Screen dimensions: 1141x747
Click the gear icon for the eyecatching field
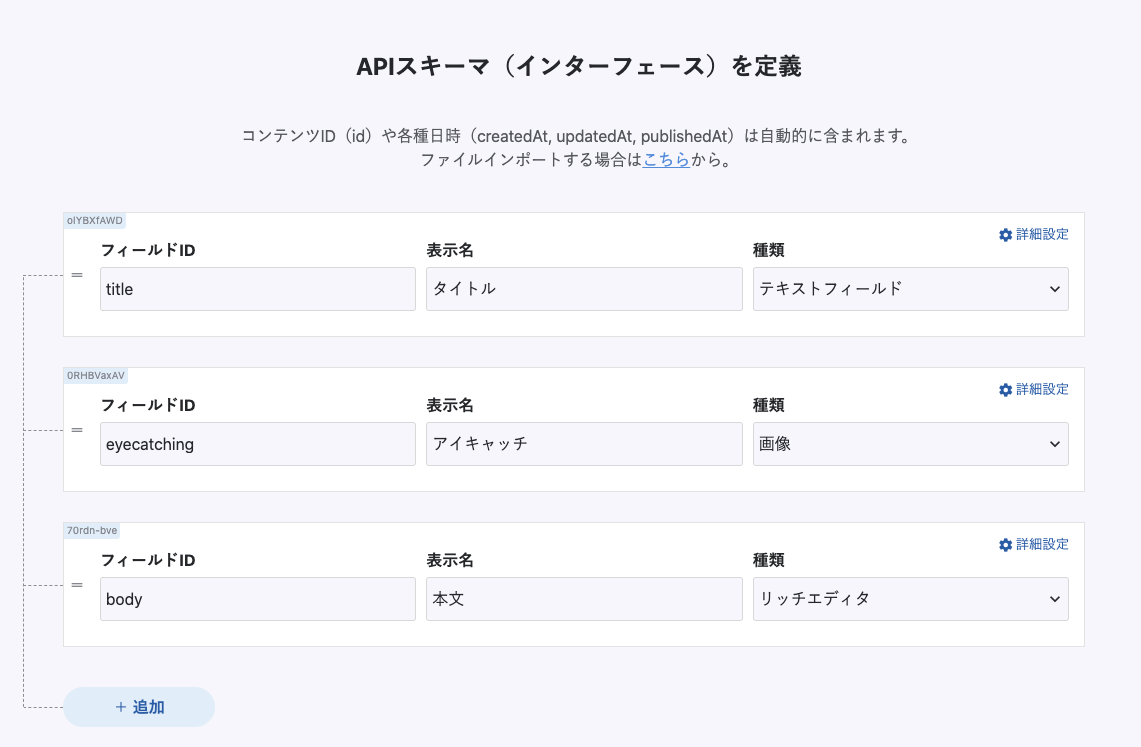(1006, 390)
